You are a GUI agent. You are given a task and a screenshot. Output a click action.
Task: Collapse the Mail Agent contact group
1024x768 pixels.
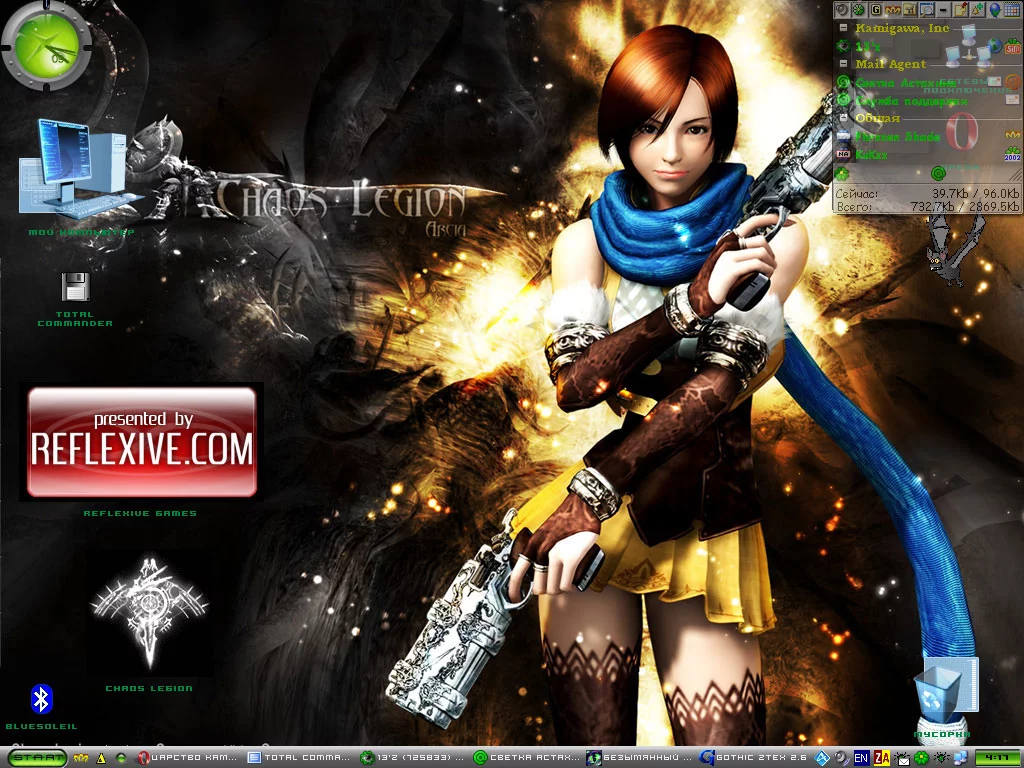[843, 64]
